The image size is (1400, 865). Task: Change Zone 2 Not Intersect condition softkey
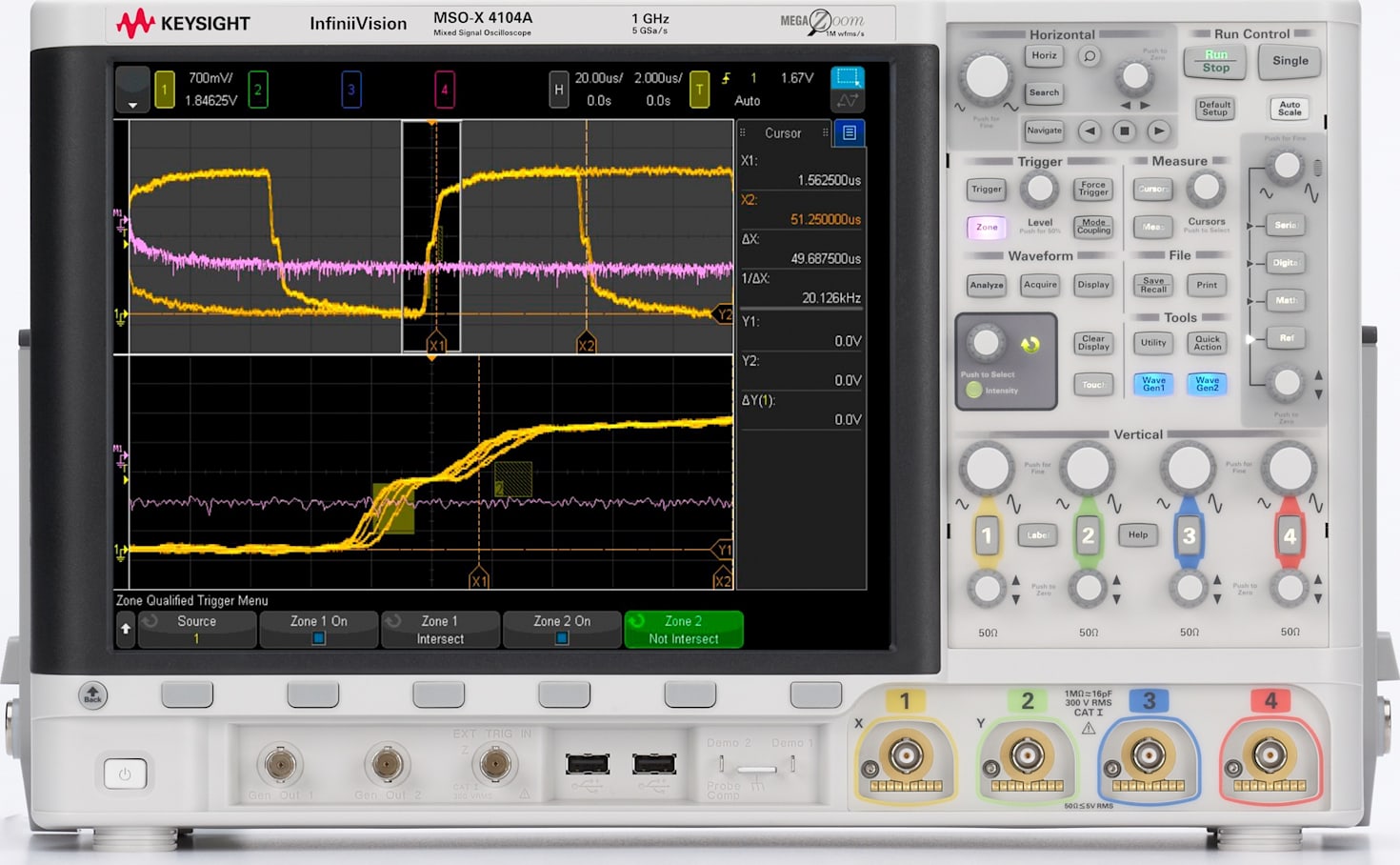683,629
